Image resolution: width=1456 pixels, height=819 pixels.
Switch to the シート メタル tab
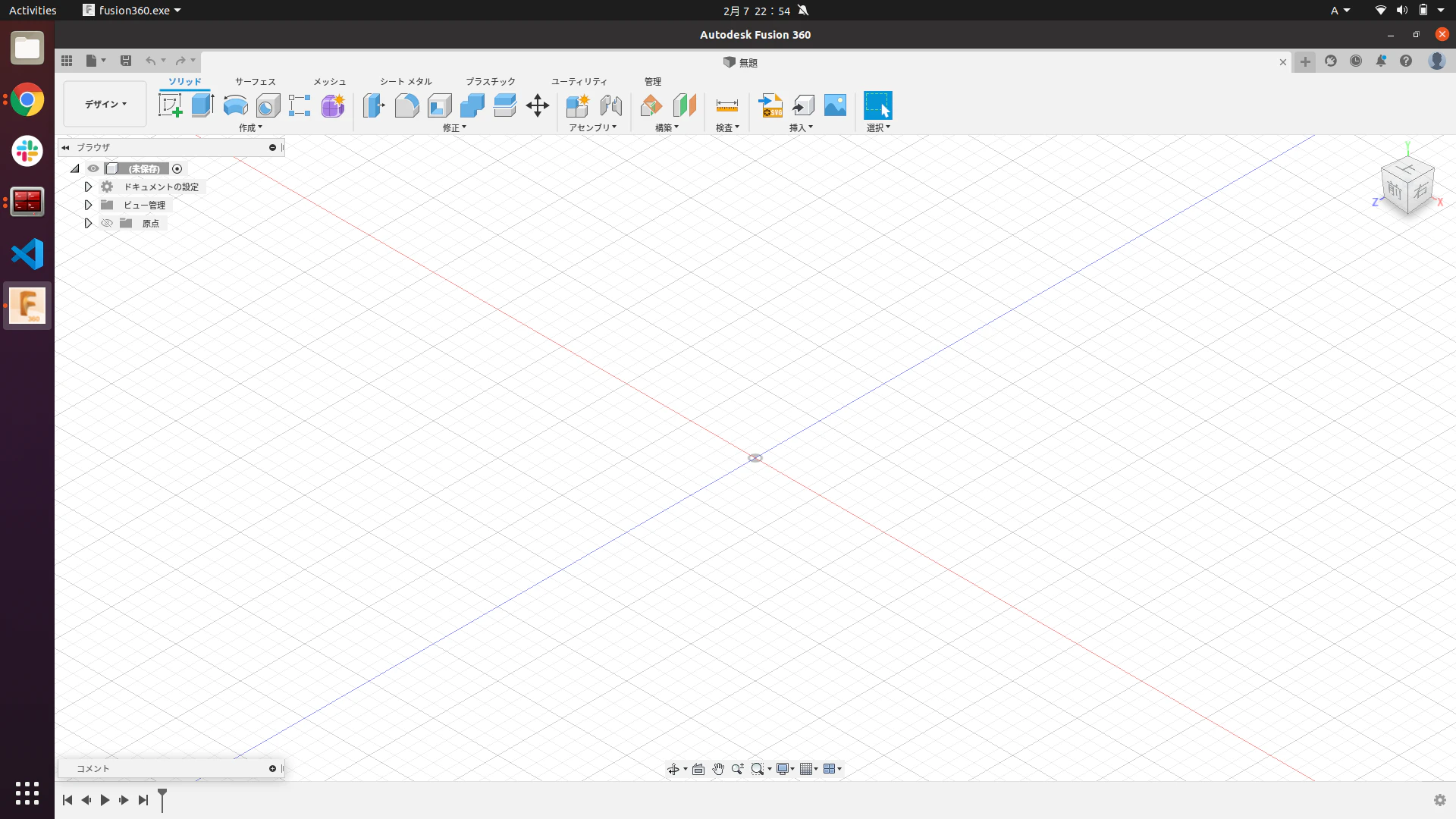[406, 81]
